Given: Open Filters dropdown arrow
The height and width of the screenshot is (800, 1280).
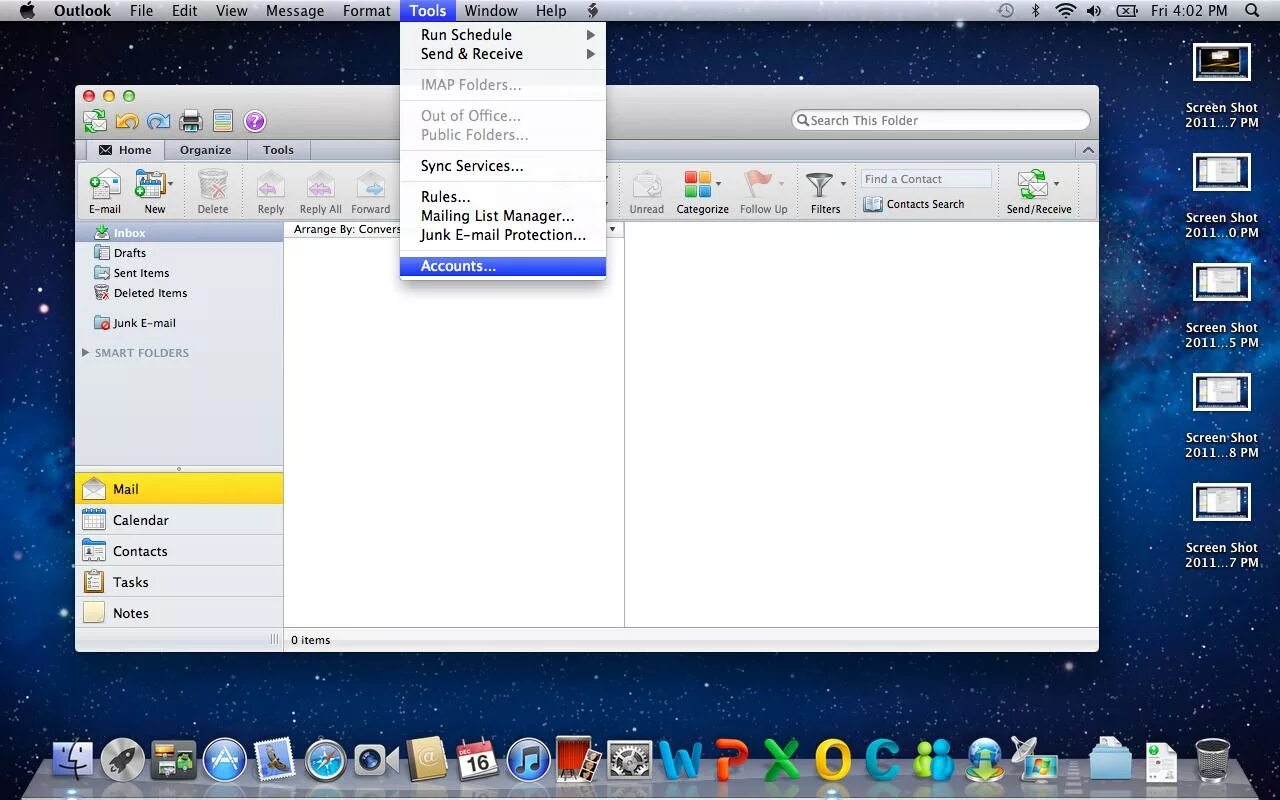Looking at the screenshot, I should (x=843, y=184).
